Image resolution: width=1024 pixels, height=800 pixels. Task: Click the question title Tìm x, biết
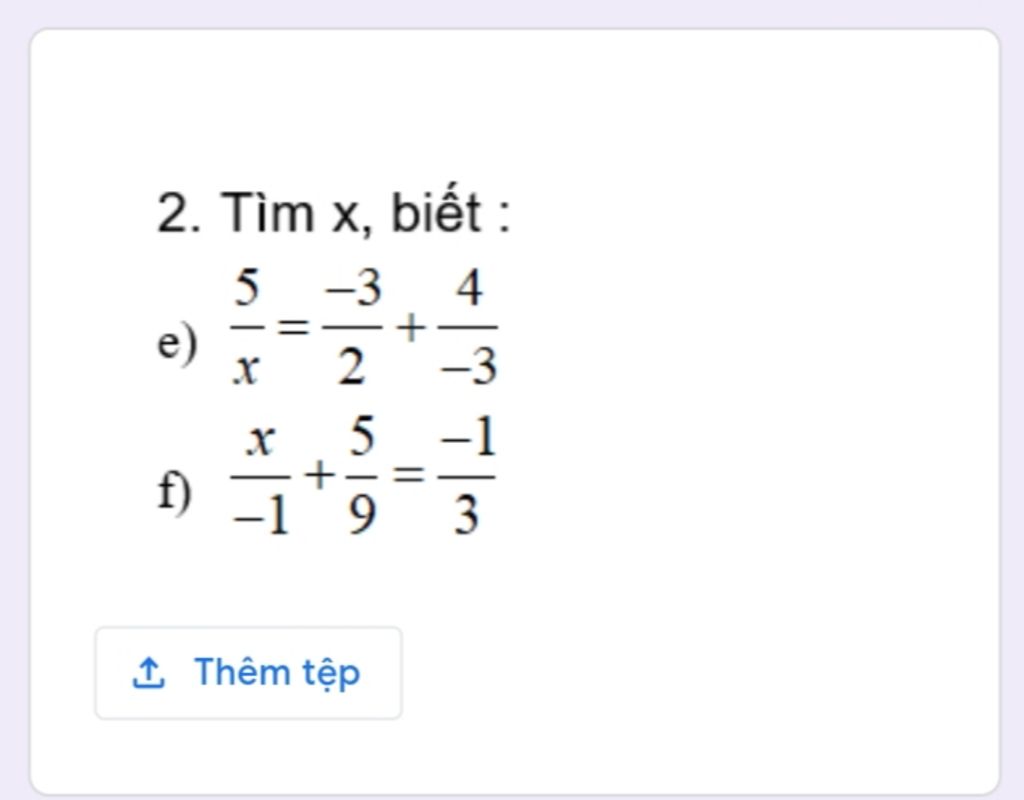tap(333, 213)
